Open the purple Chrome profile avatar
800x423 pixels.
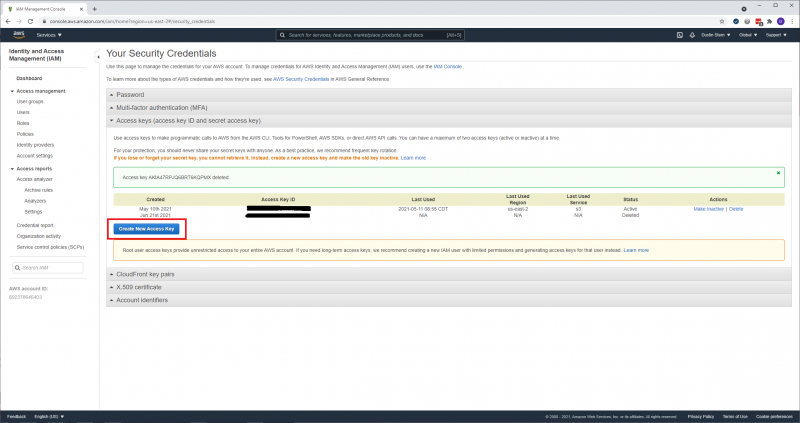pyautogui.click(x=781, y=21)
